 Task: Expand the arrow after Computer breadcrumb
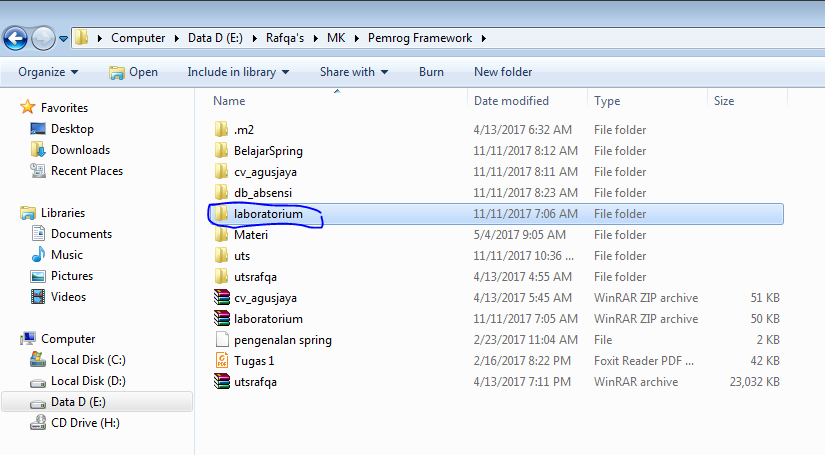click(176, 38)
